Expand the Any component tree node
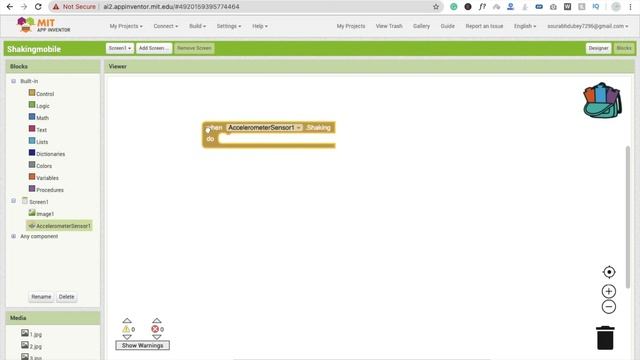This screenshot has height=360, width=640. point(13,236)
